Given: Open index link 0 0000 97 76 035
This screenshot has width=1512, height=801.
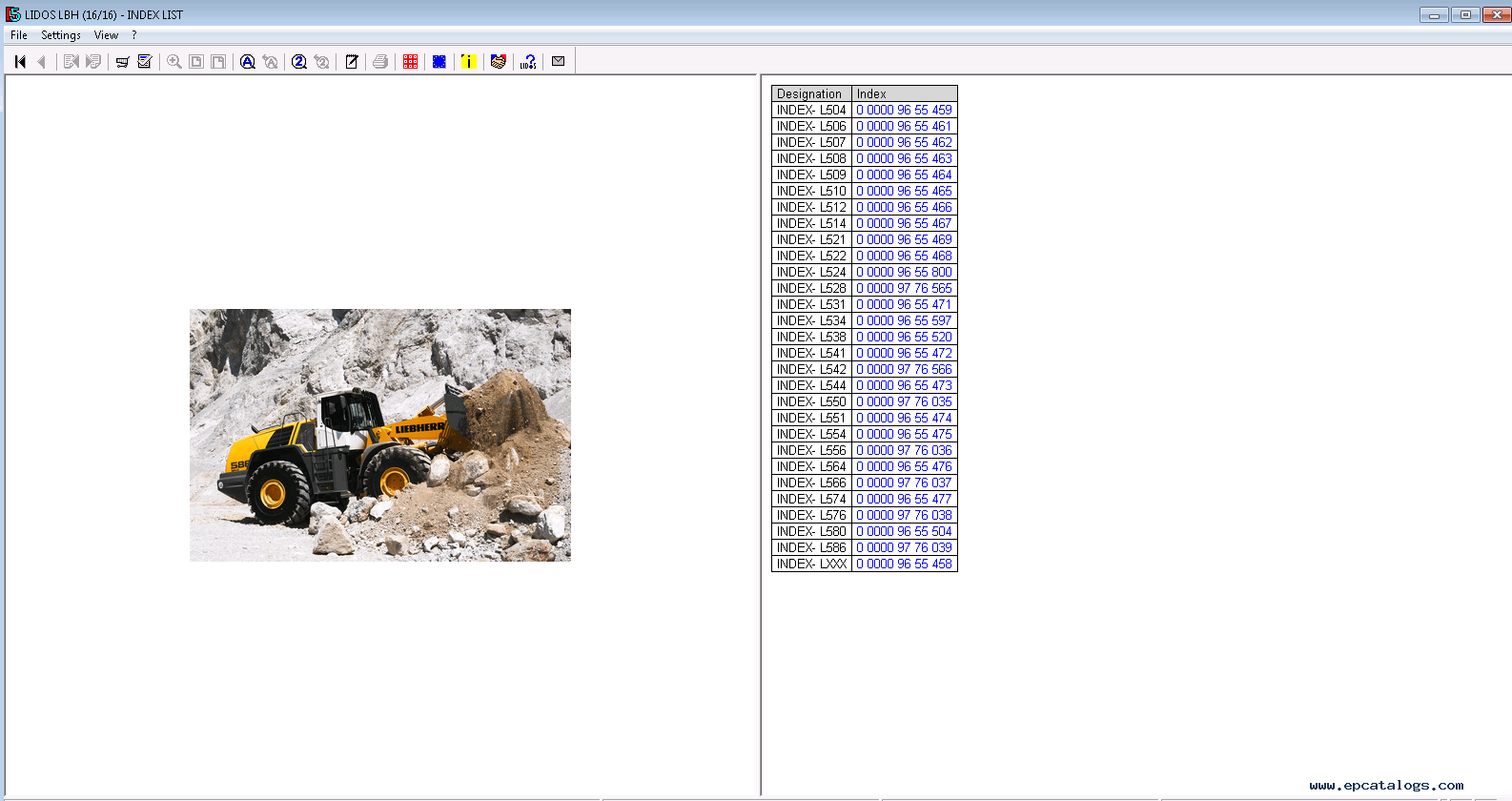Looking at the screenshot, I should pos(904,401).
